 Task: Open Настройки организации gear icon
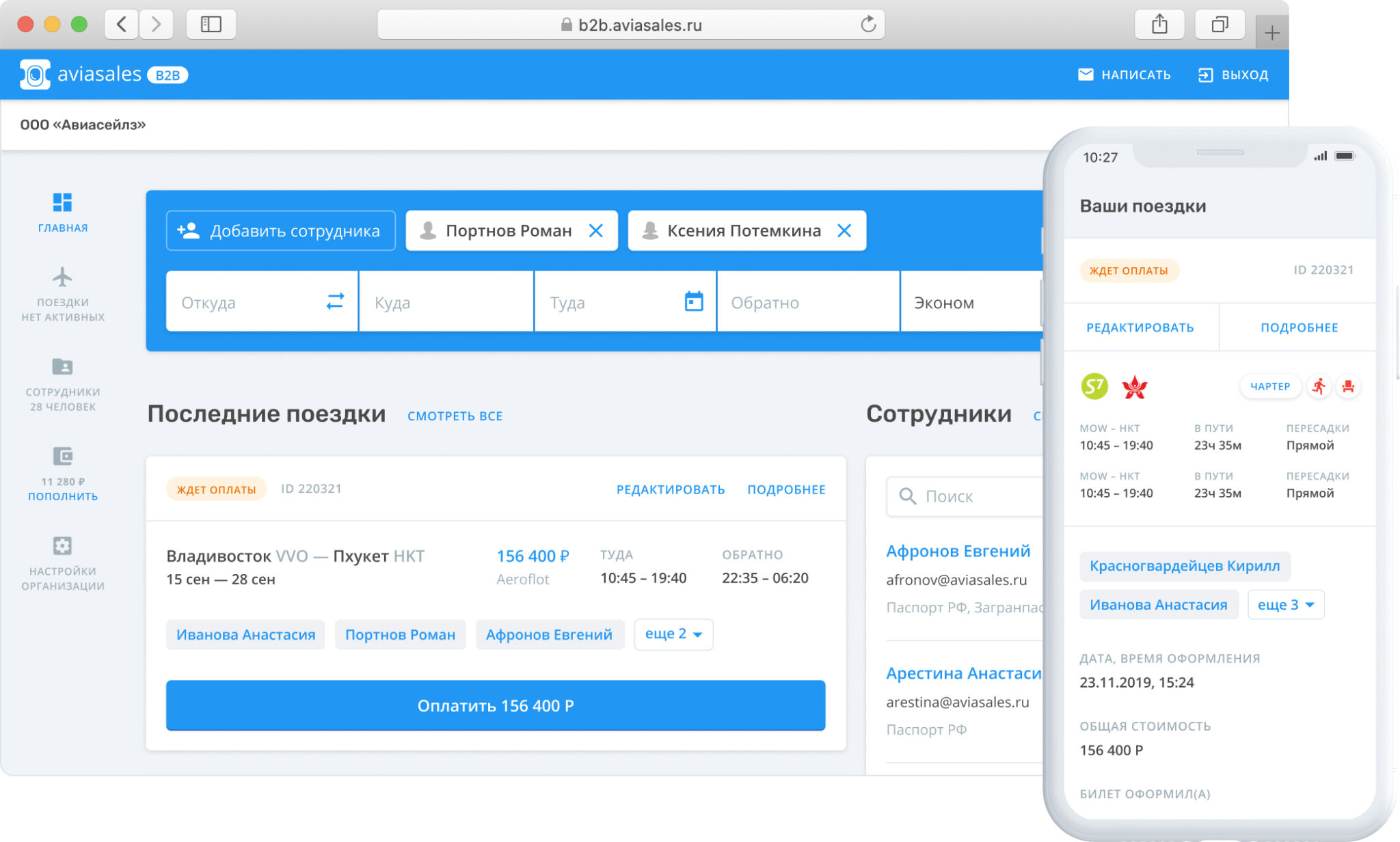pyautogui.click(x=62, y=545)
